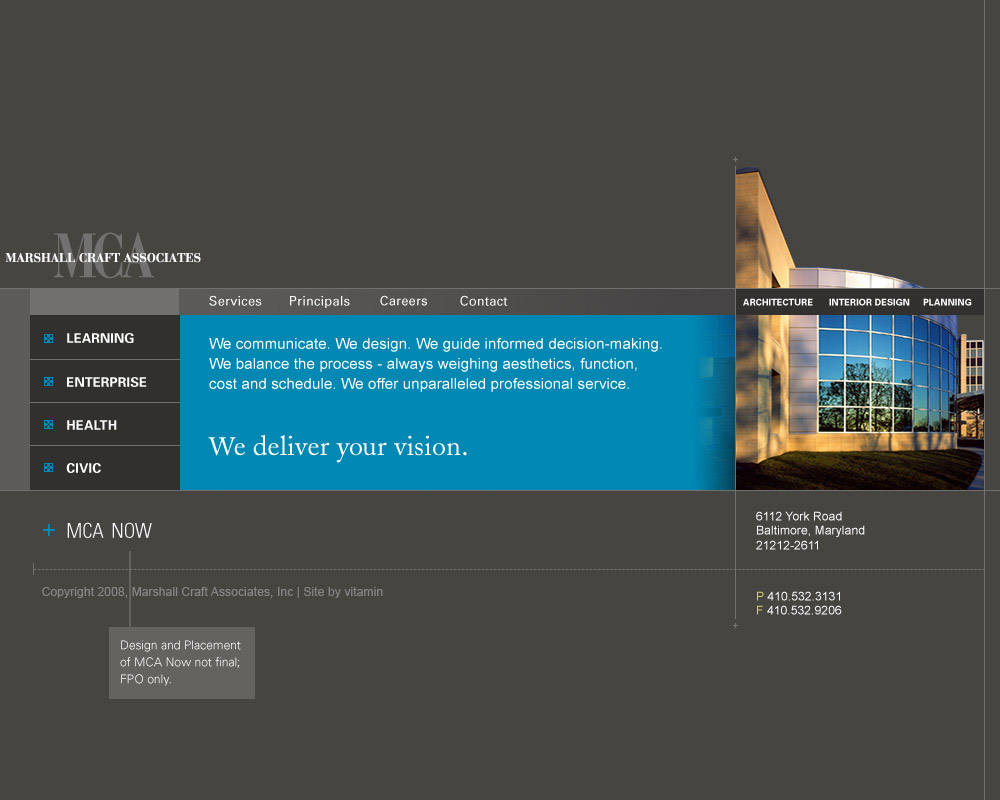Select the PLANNING tab
This screenshot has height=800, width=1000.
coord(947,302)
